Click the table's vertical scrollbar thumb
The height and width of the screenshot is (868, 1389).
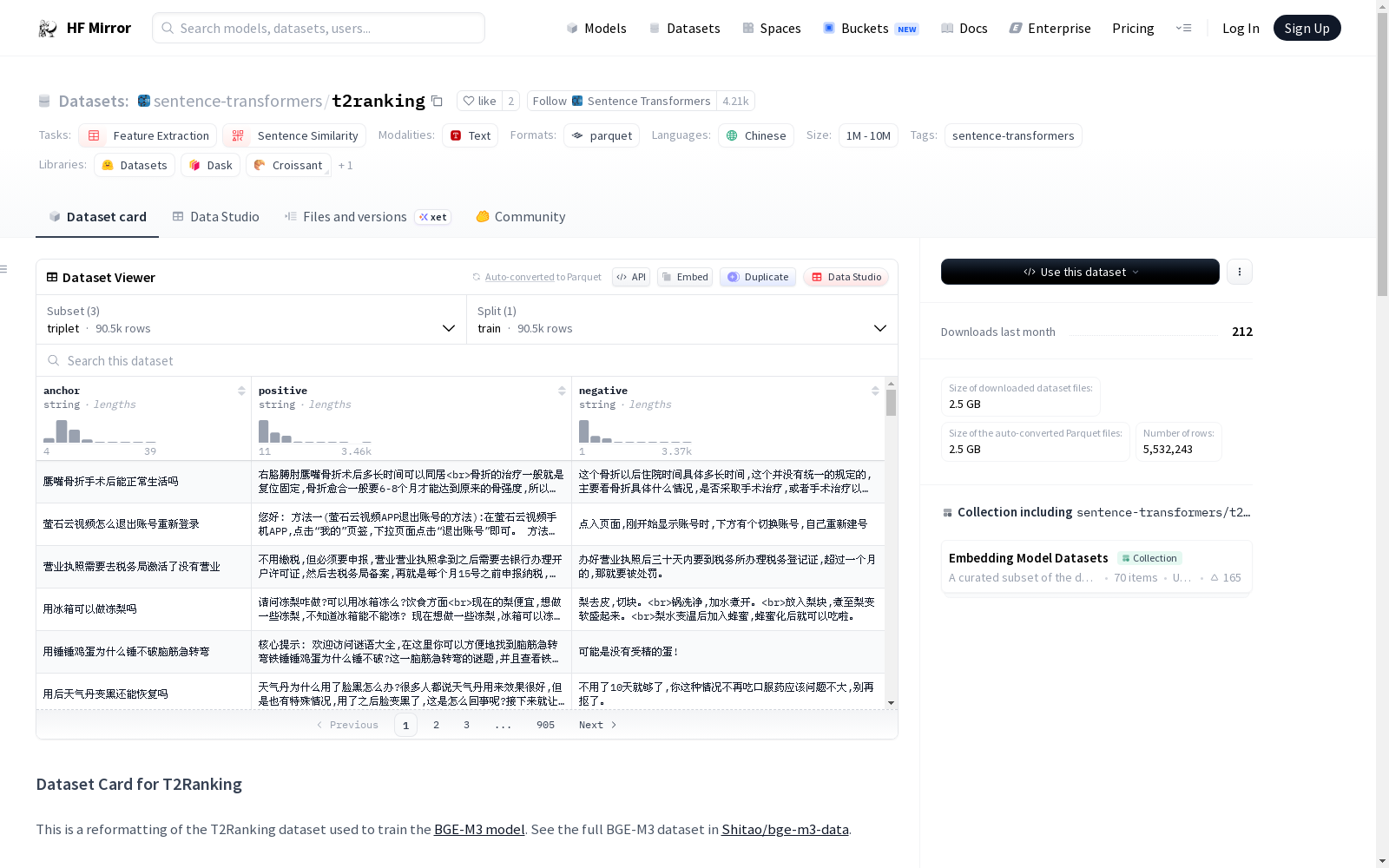(891, 403)
